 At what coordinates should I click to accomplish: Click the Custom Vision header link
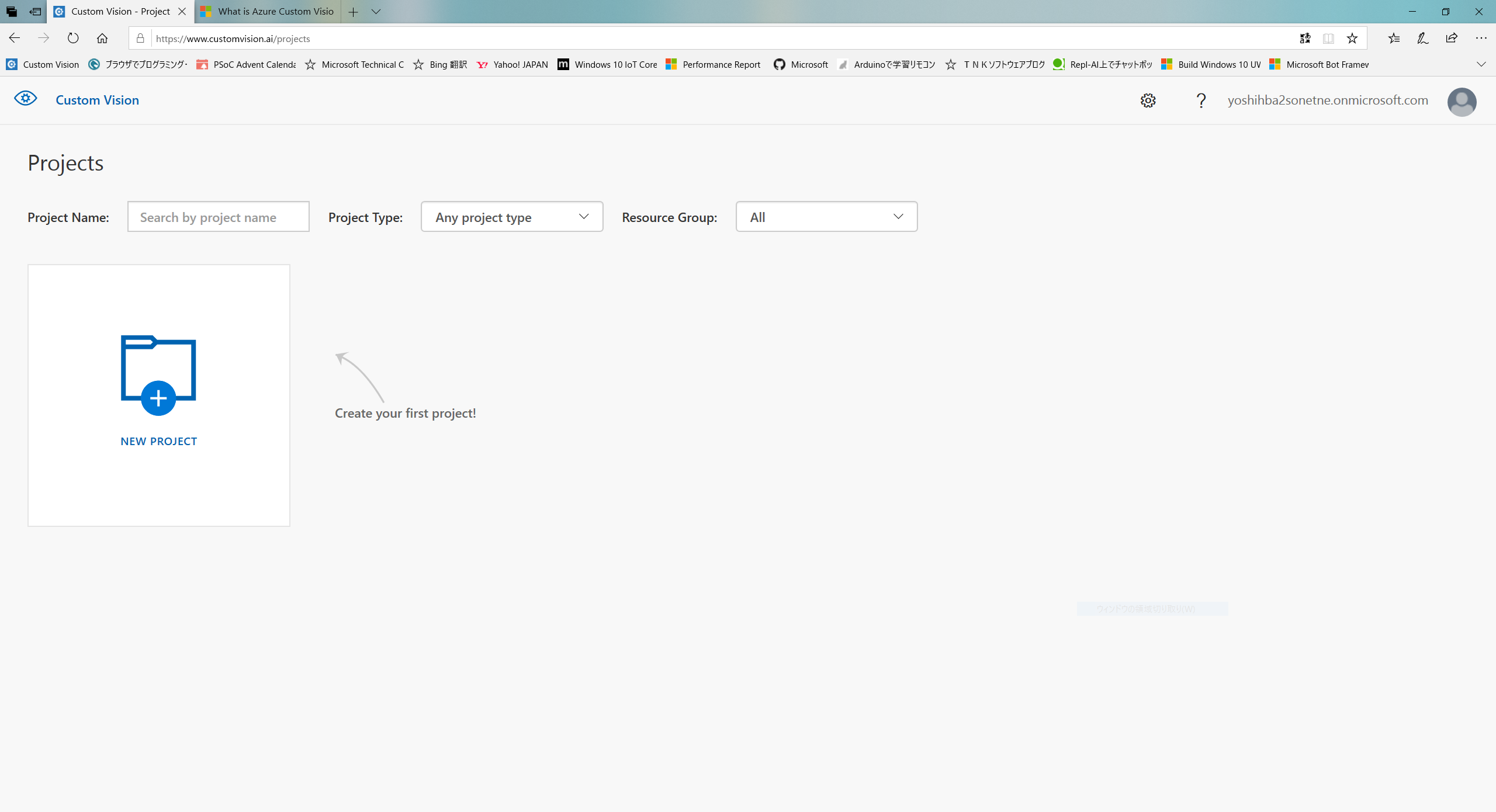[97, 100]
